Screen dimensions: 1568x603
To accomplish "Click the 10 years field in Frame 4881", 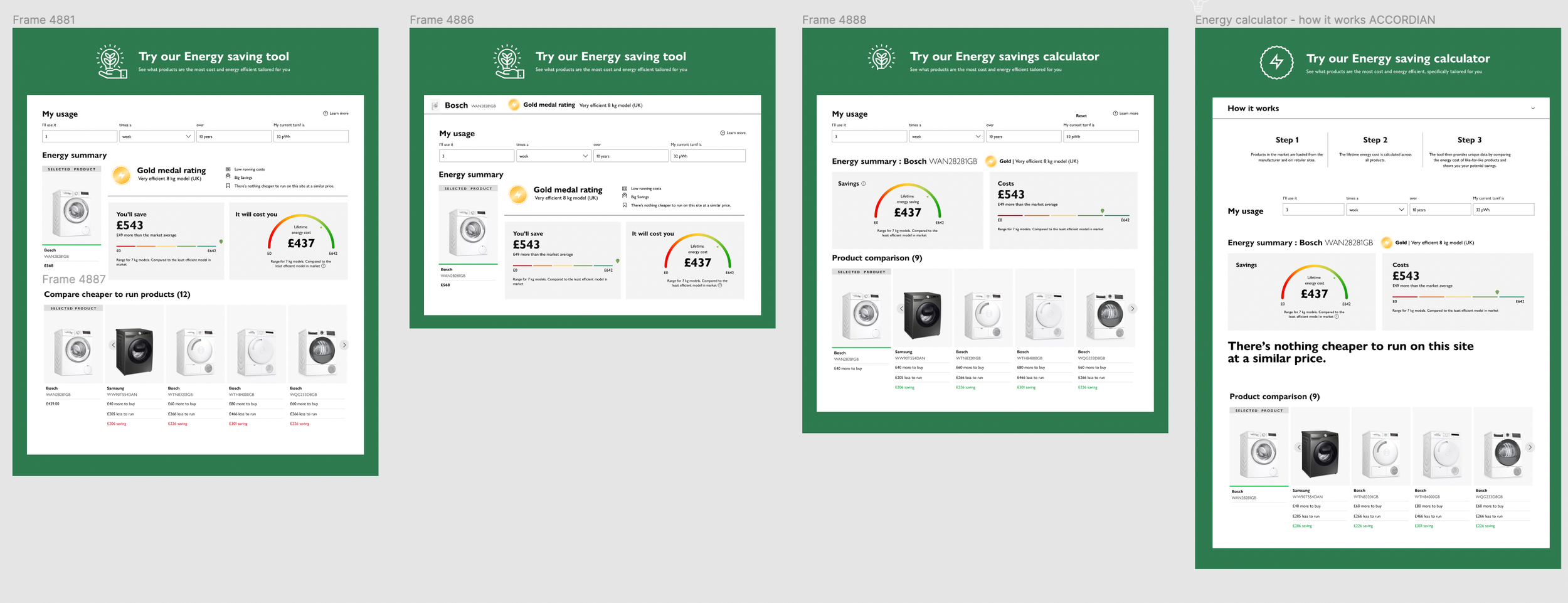I will [234, 136].
